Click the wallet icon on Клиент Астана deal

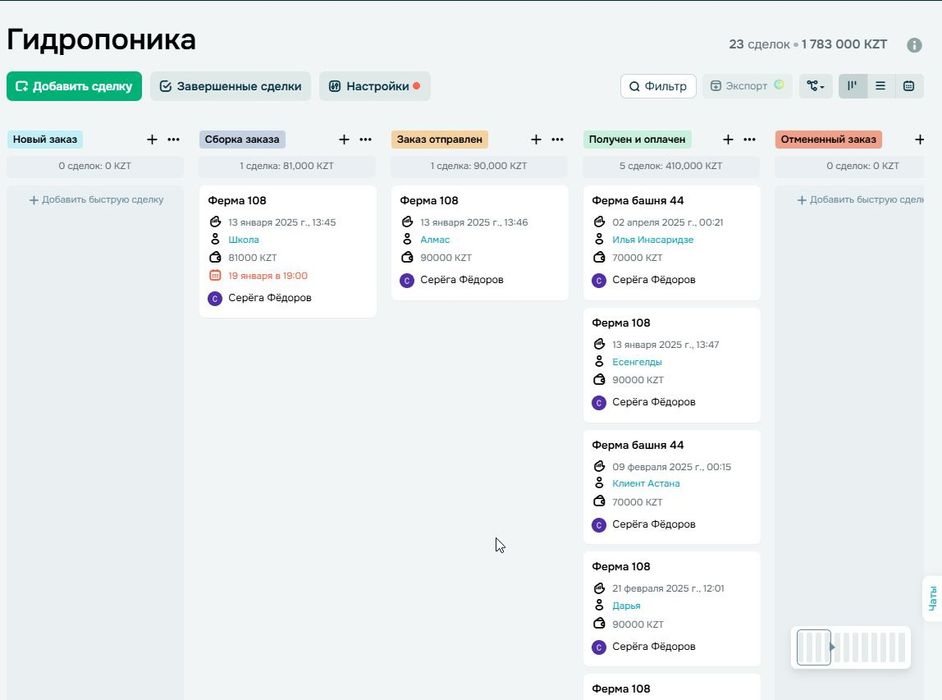599,501
